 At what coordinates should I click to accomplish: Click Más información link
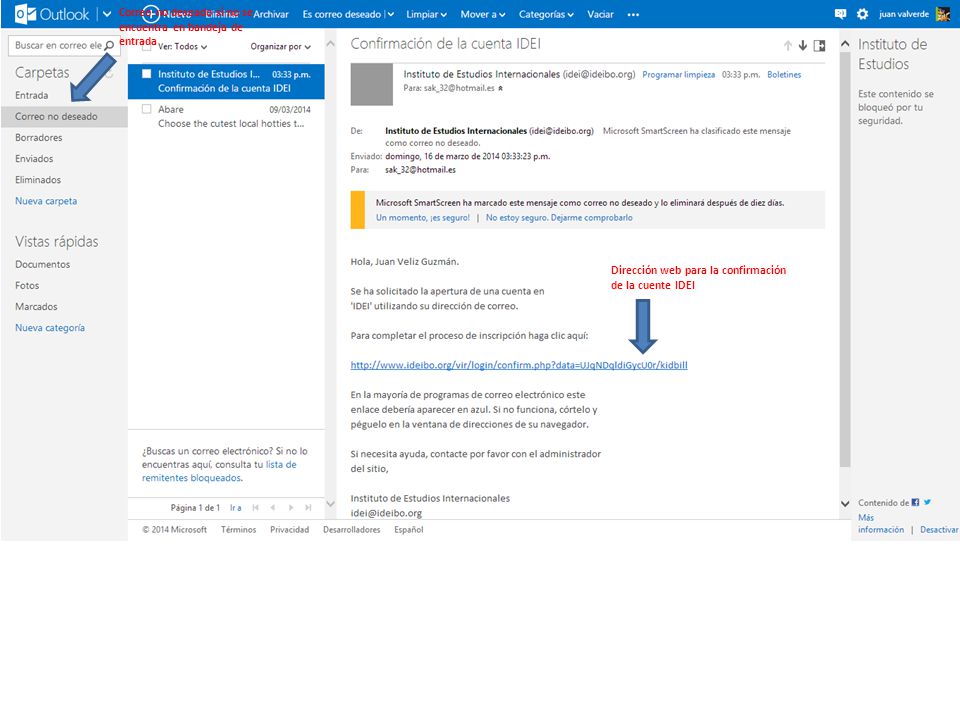click(880, 523)
